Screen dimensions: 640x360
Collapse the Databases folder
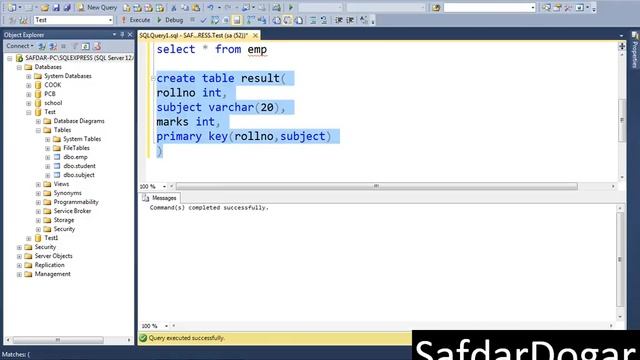tap(19, 67)
